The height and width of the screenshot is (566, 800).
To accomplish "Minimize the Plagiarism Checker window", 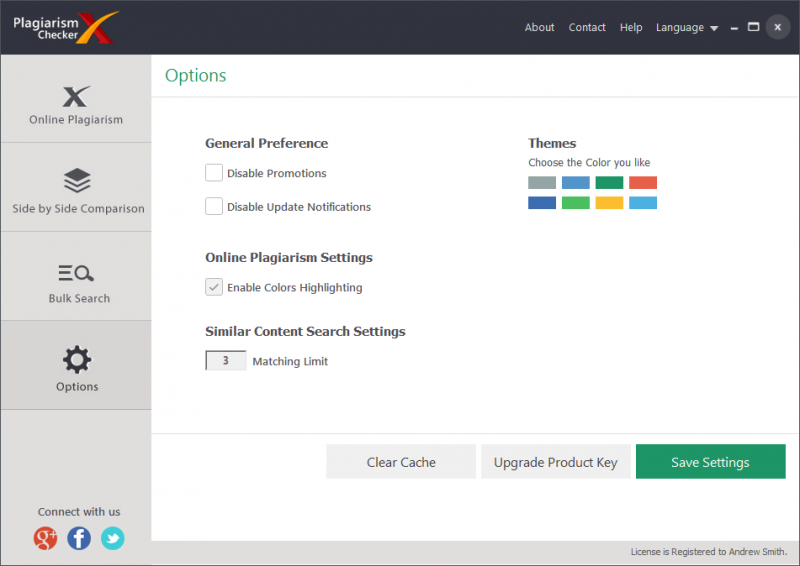I will click(x=734, y=28).
